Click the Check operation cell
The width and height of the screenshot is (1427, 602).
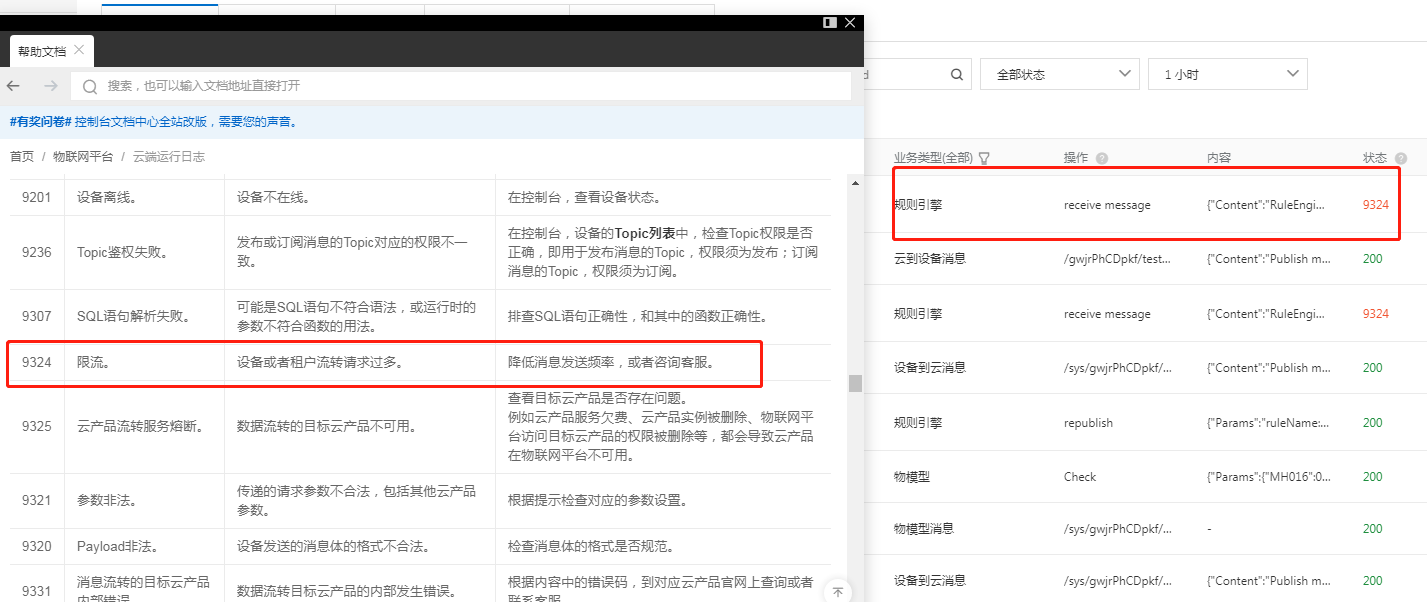pyautogui.click(x=1080, y=477)
